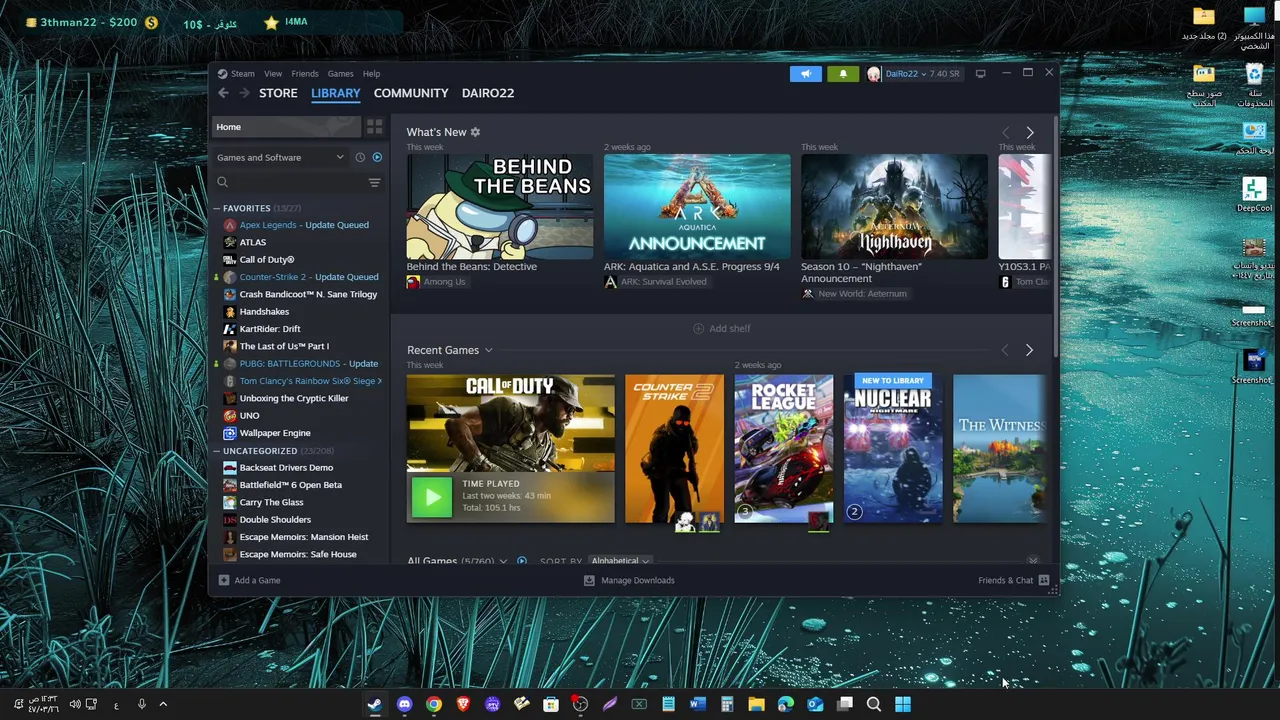Click Microsoft Word icon in taskbar
Screen dimensions: 1280x720
(x=697, y=704)
